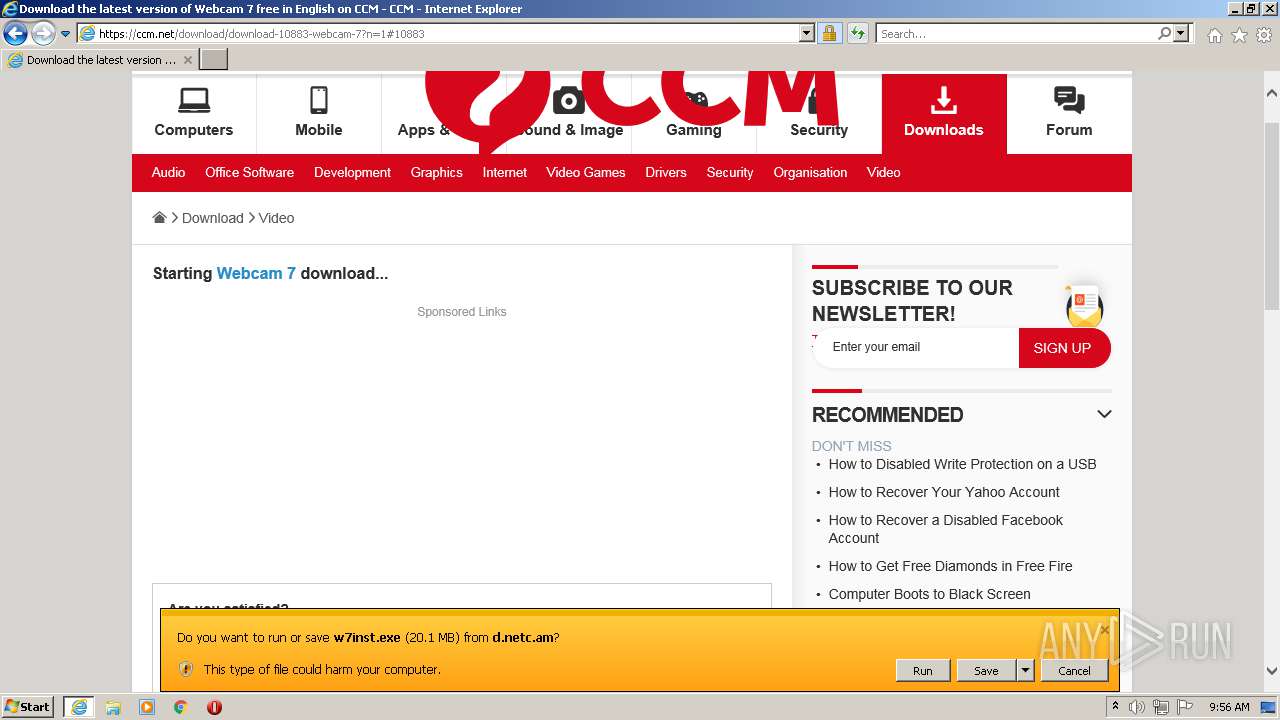Click Video in the red category bar
The width and height of the screenshot is (1280, 720).
[x=884, y=172]
